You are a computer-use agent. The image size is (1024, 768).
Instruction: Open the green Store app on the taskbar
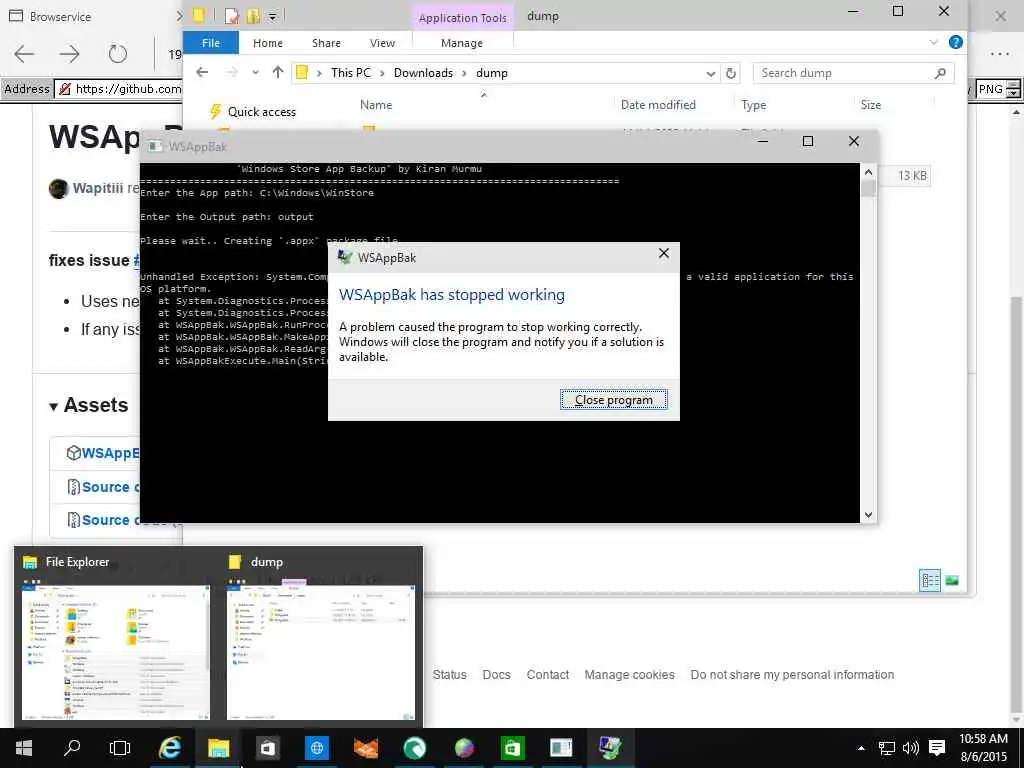pos(512,748)
